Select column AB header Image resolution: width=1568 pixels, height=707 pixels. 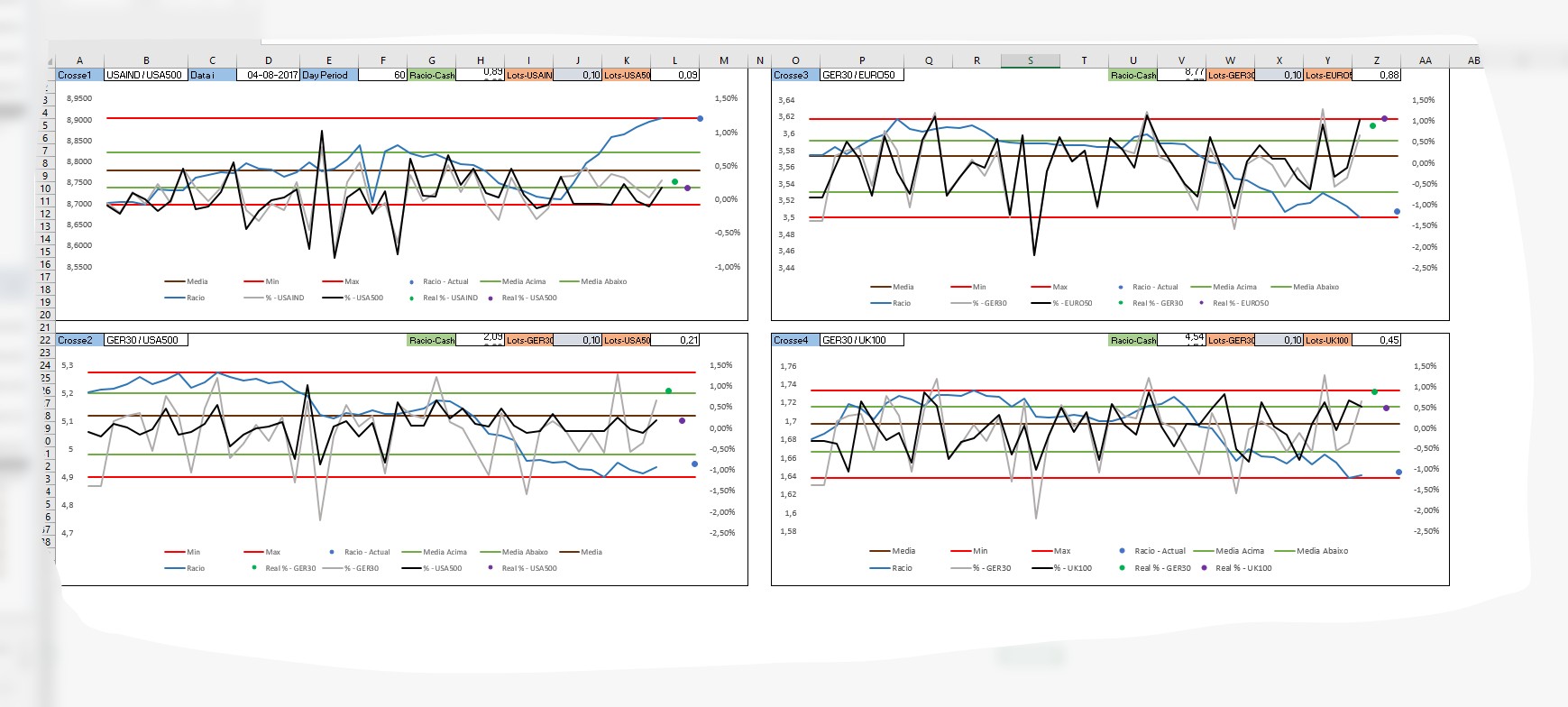point(1473,60)
